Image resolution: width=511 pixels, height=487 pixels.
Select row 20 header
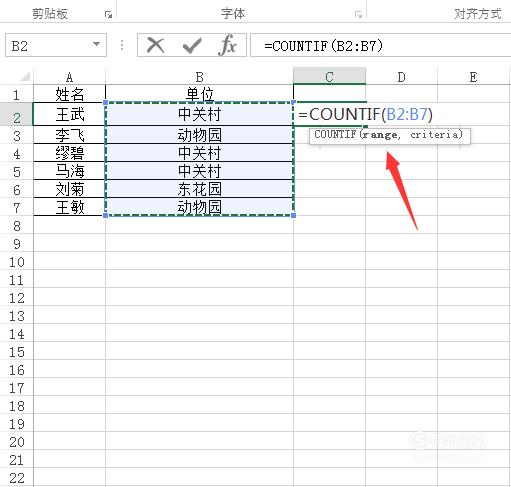(x=17, y=442)
